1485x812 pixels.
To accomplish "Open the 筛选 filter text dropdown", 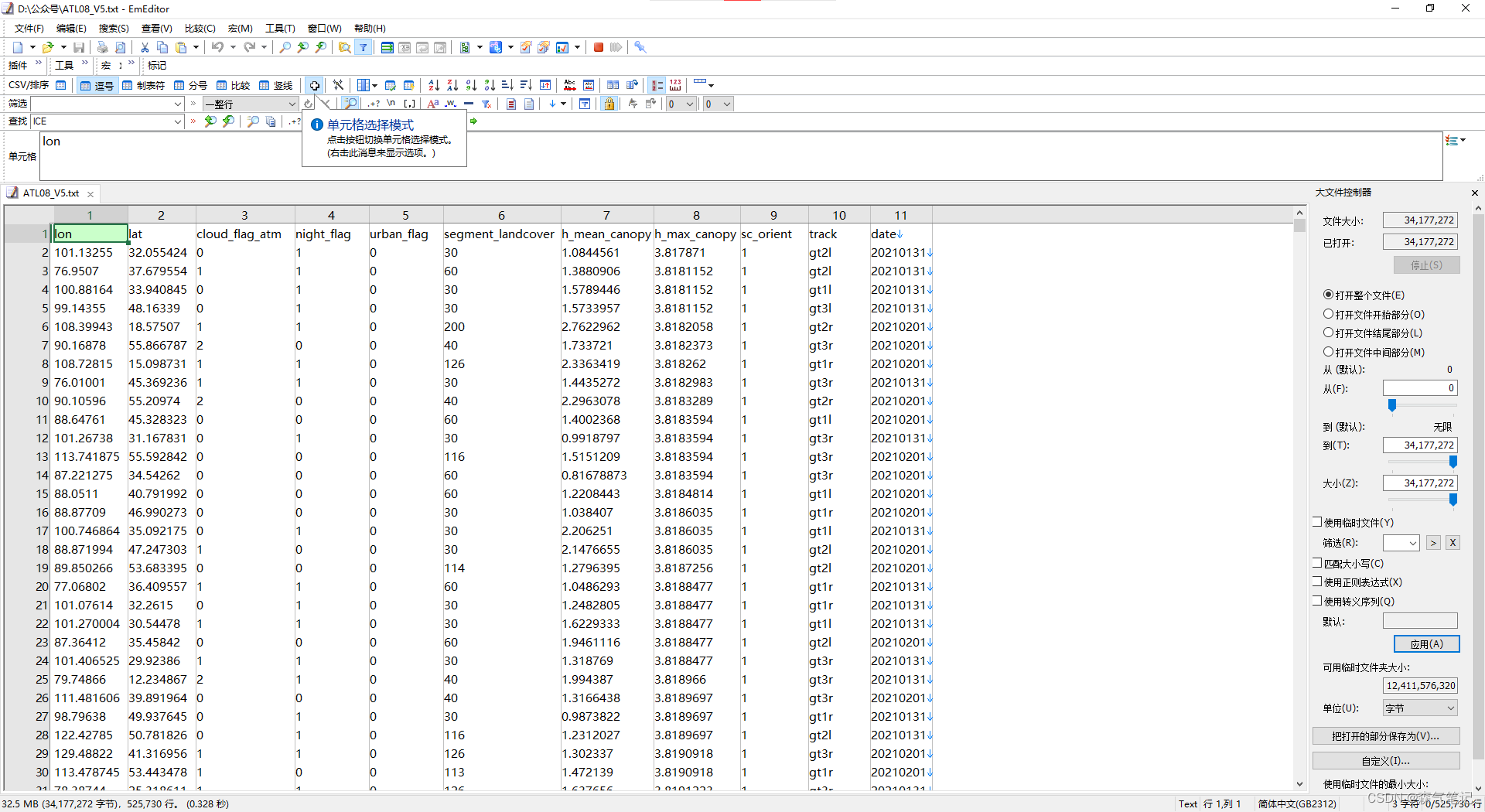I will (x=177, y=104).
